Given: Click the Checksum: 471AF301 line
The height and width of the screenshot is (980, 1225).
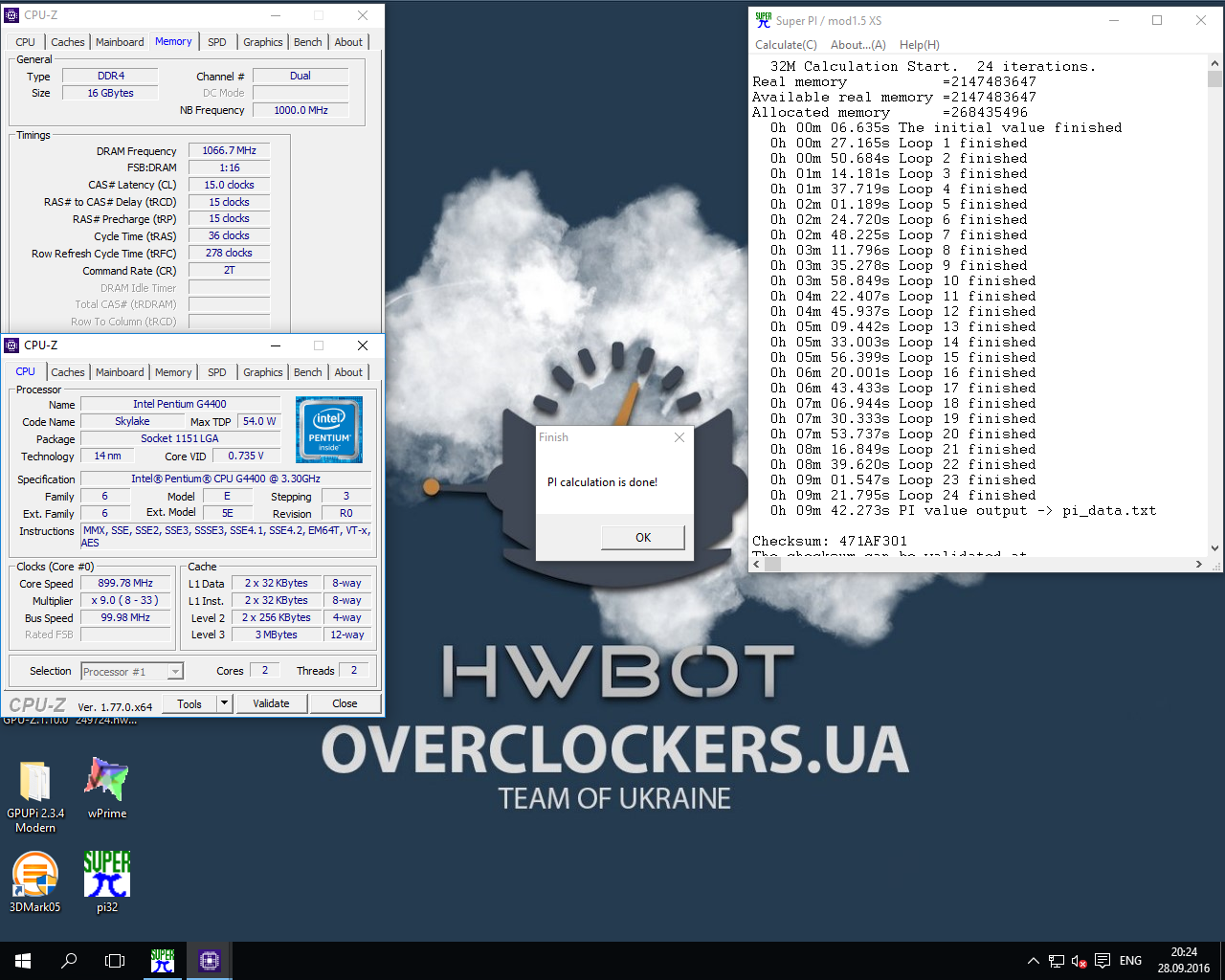Looking at the screenshot, I should click(830, 541).
